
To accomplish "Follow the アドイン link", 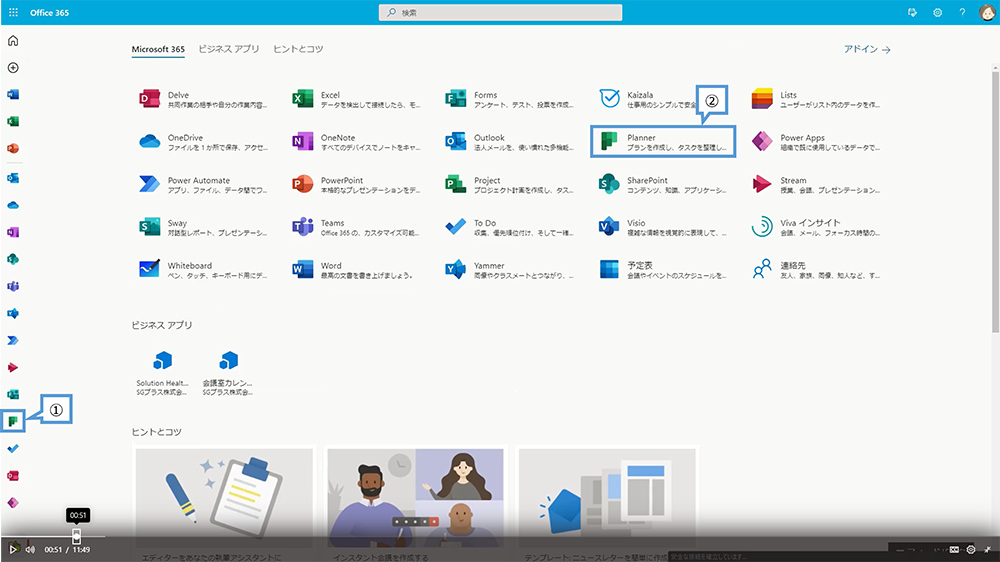I will coord(867,49).
